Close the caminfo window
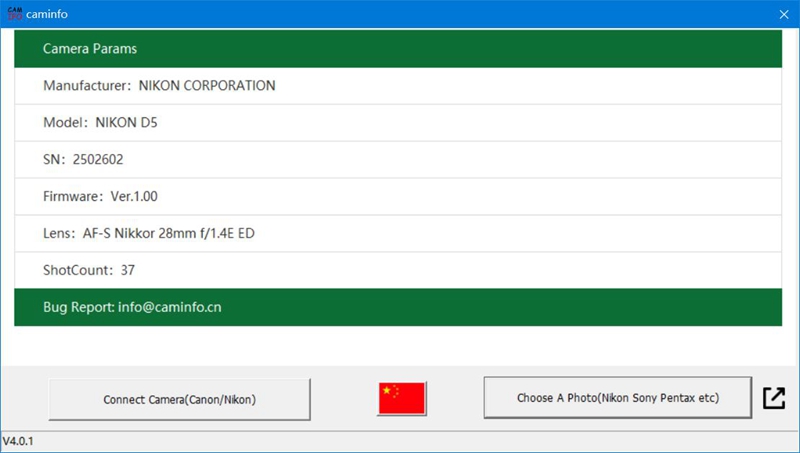This screenshot has width=800, height=453. tap(784, 14)
